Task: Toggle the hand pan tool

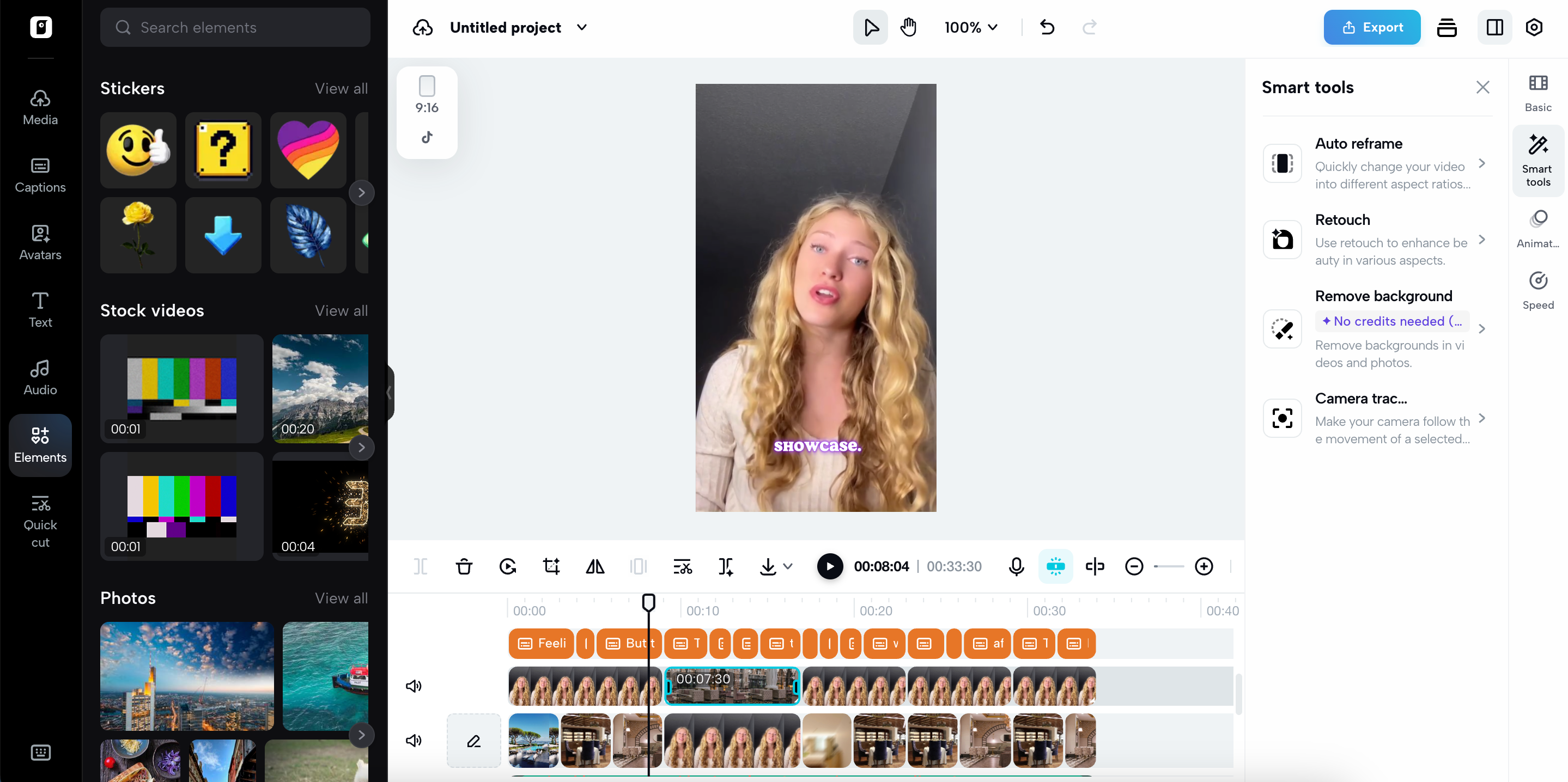Action: [908, 27]
